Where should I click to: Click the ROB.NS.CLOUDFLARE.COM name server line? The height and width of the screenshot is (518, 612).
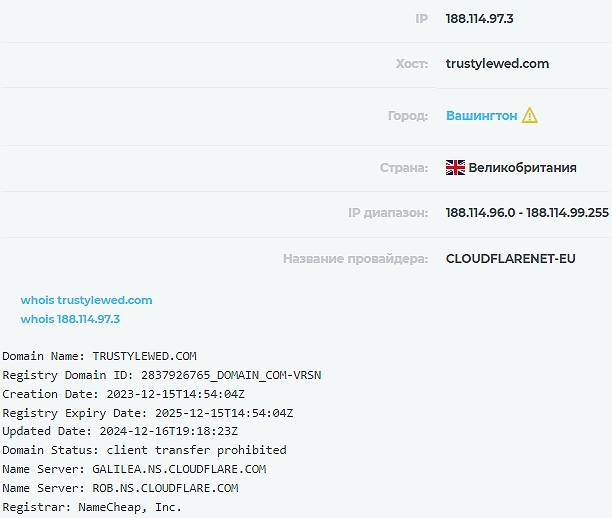[x=120, y=488]
